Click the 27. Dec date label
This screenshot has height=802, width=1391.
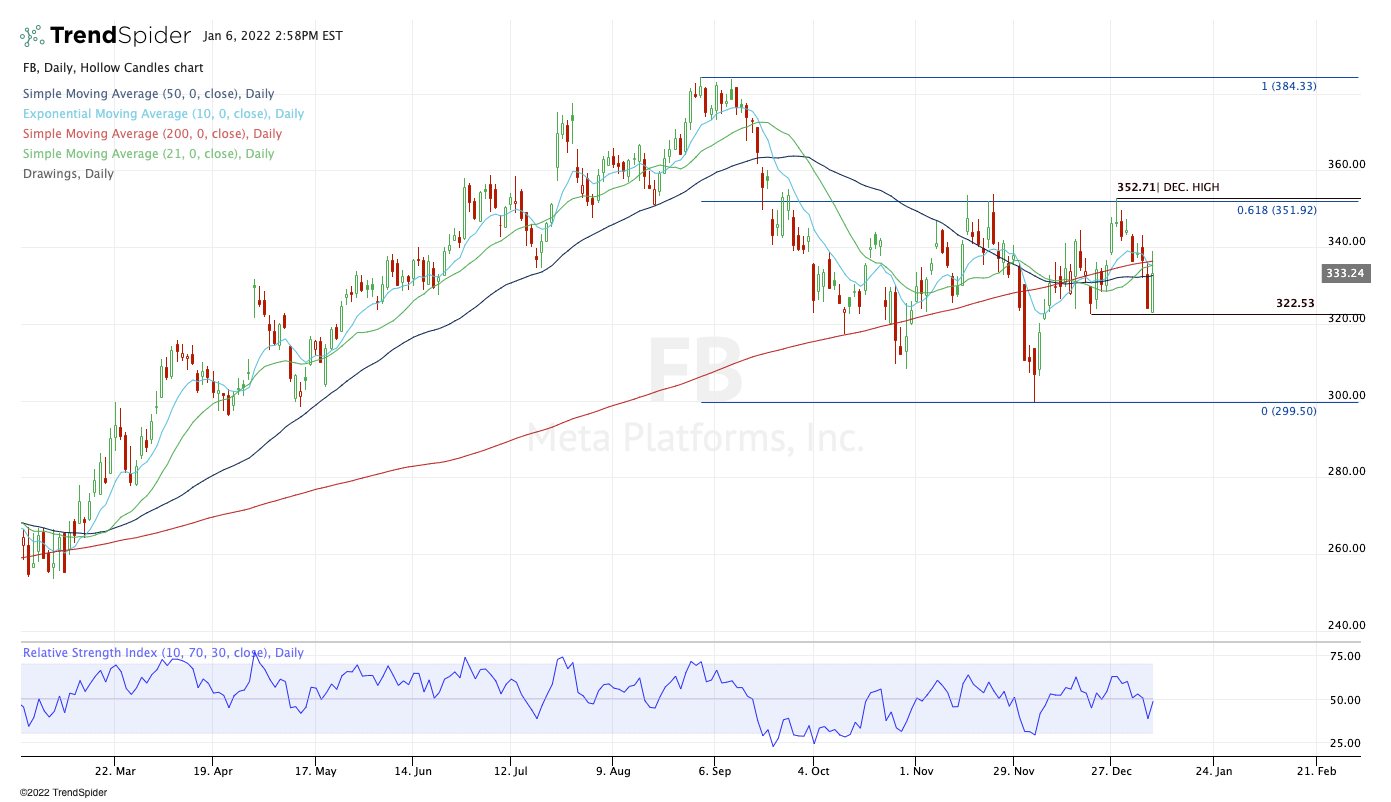point(1112,771)
